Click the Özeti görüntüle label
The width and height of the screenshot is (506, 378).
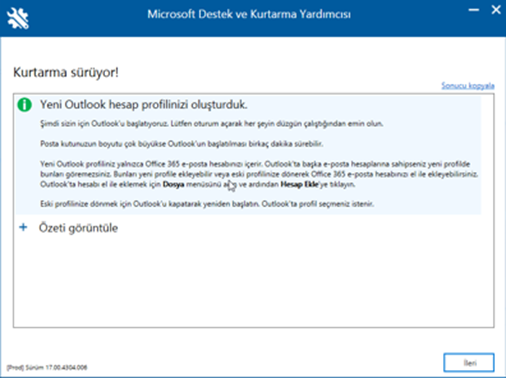tap(78, 228)
